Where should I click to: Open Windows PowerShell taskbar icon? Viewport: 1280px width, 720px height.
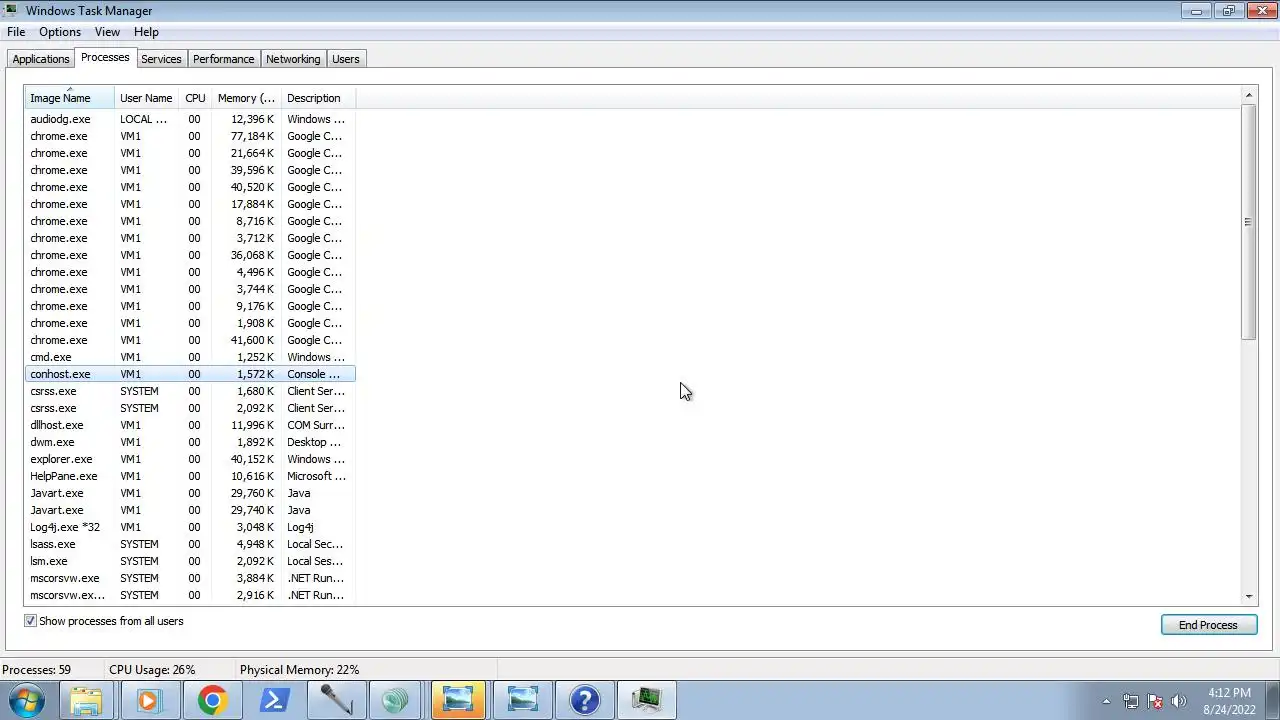pos(273,700)
